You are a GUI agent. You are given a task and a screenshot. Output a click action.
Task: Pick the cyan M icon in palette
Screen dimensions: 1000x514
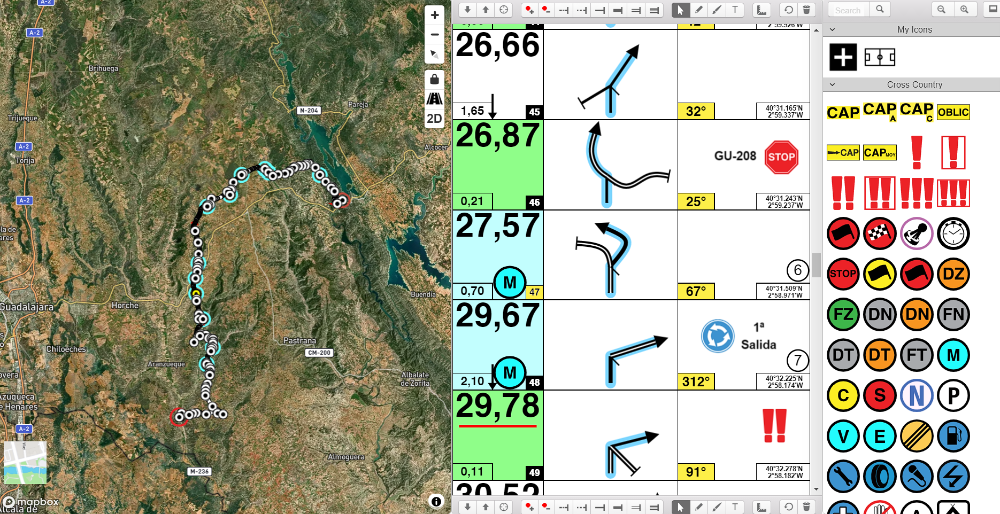point(953,355)
